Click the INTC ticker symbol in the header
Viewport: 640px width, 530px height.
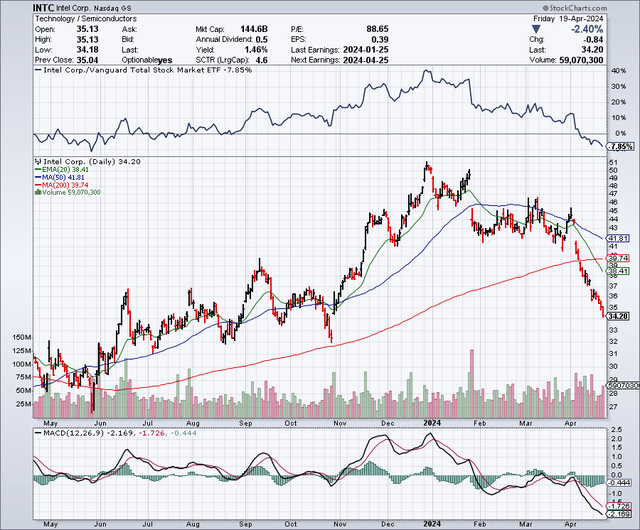(43, 8)
